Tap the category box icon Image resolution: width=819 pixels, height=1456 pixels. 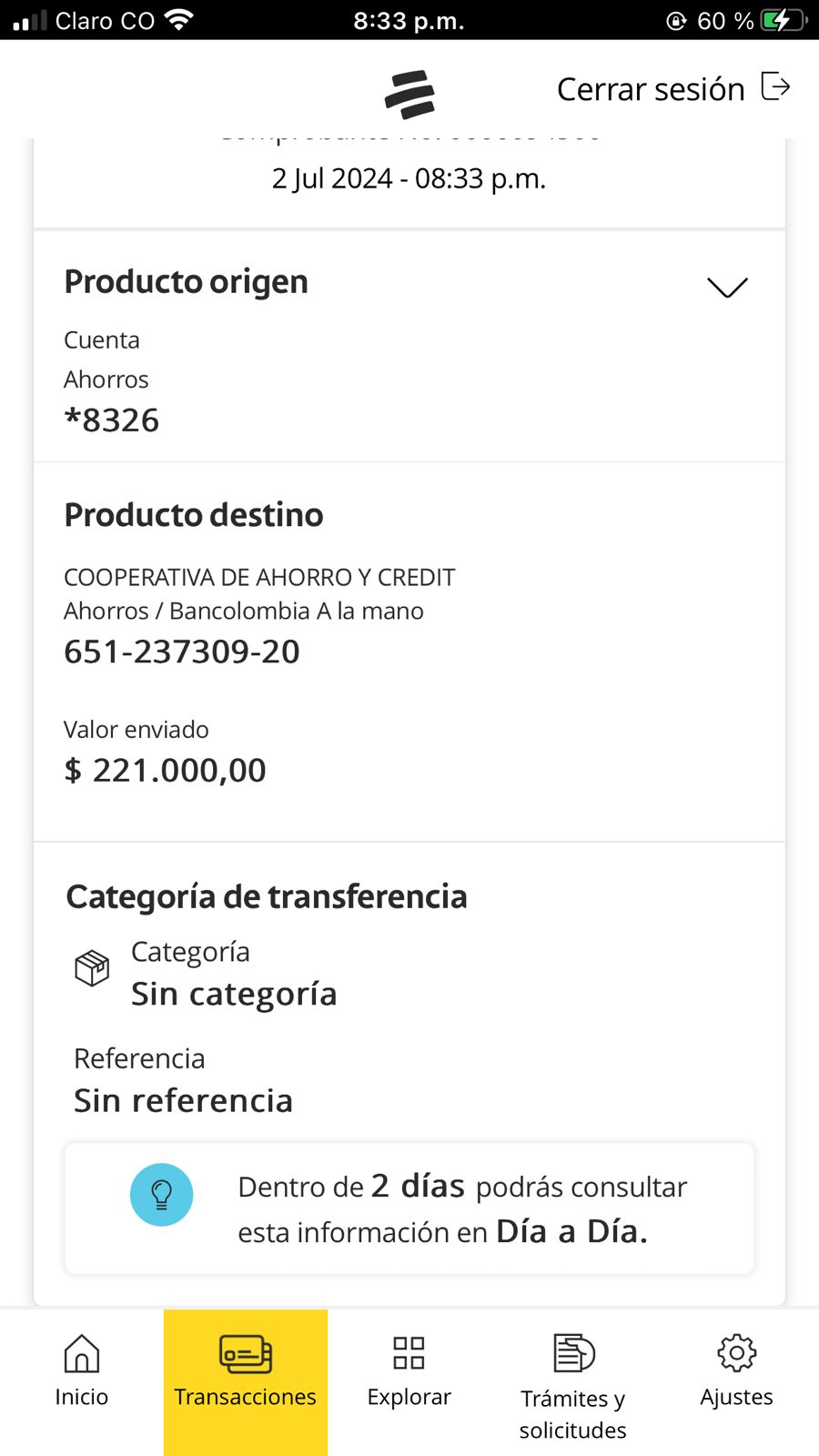point(92,968)
